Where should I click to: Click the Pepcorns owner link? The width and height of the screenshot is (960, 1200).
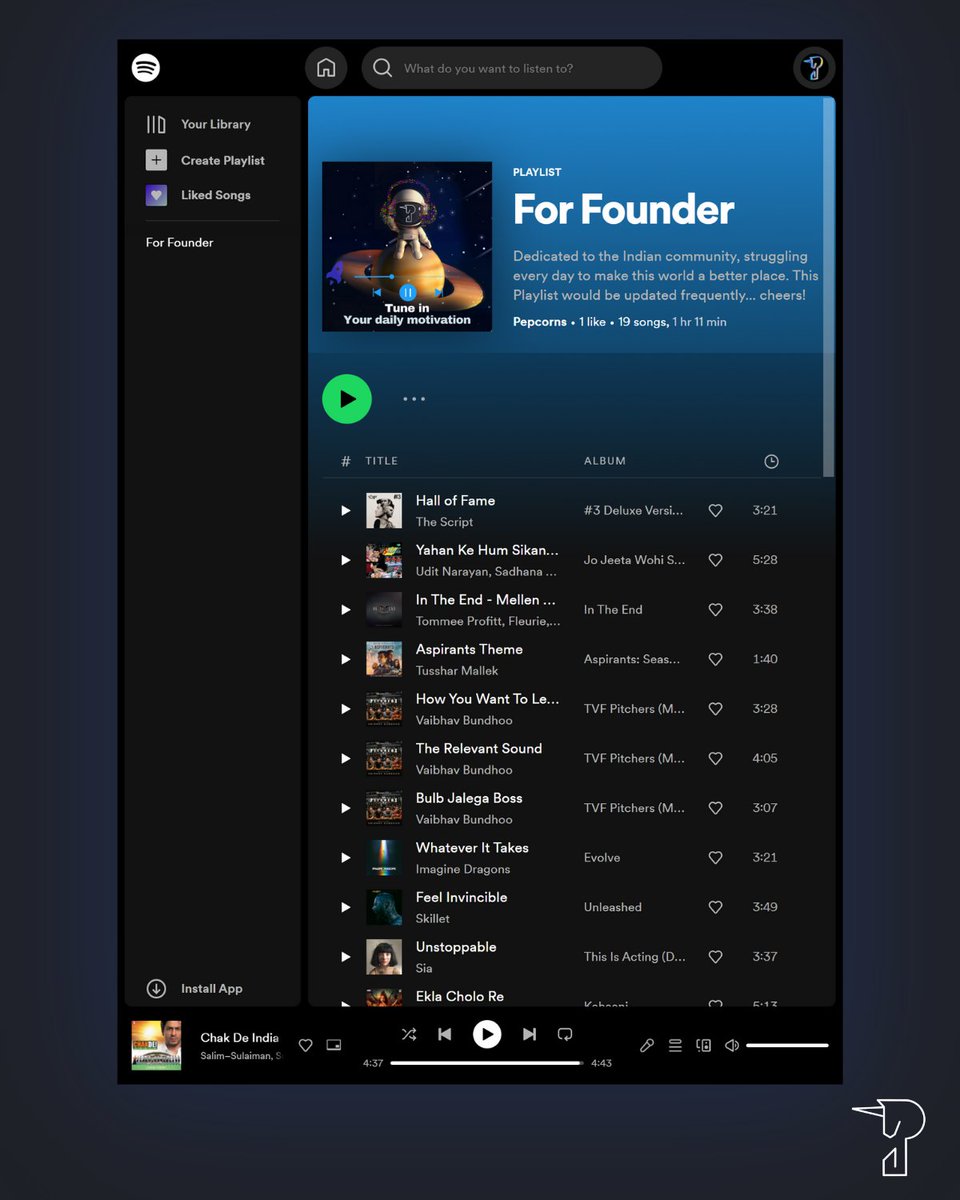pyautogui.click(x=540, y=322)
